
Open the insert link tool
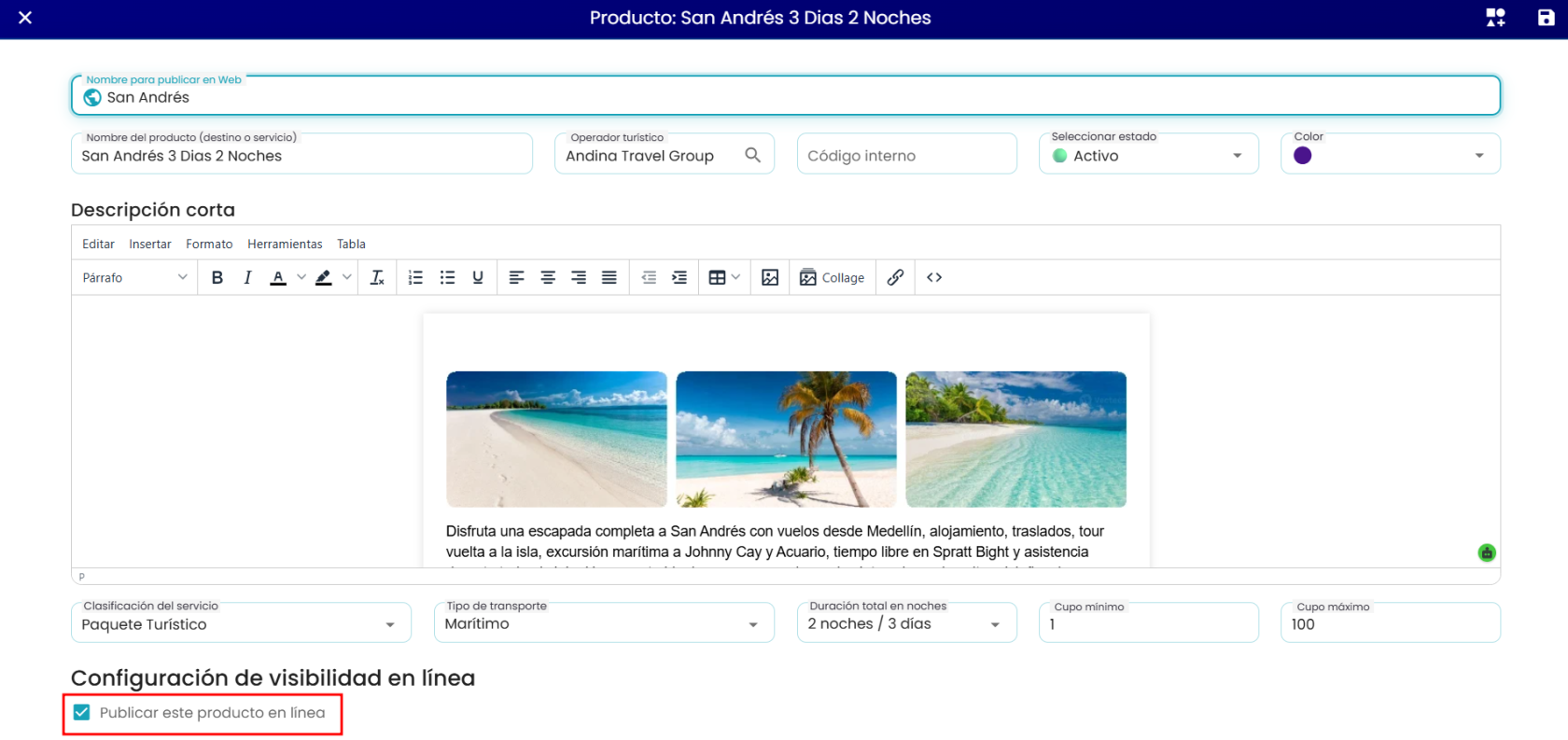(x=895, y=277)
